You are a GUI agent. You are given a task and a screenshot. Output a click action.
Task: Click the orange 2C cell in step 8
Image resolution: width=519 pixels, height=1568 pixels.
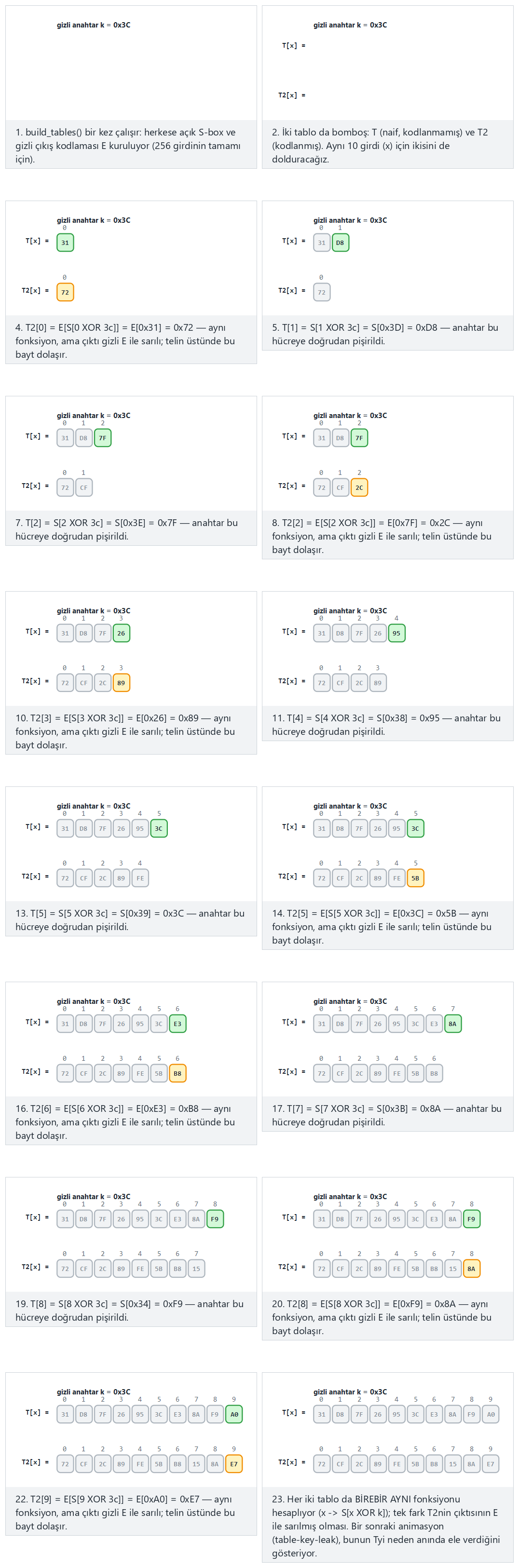(359, 487)
